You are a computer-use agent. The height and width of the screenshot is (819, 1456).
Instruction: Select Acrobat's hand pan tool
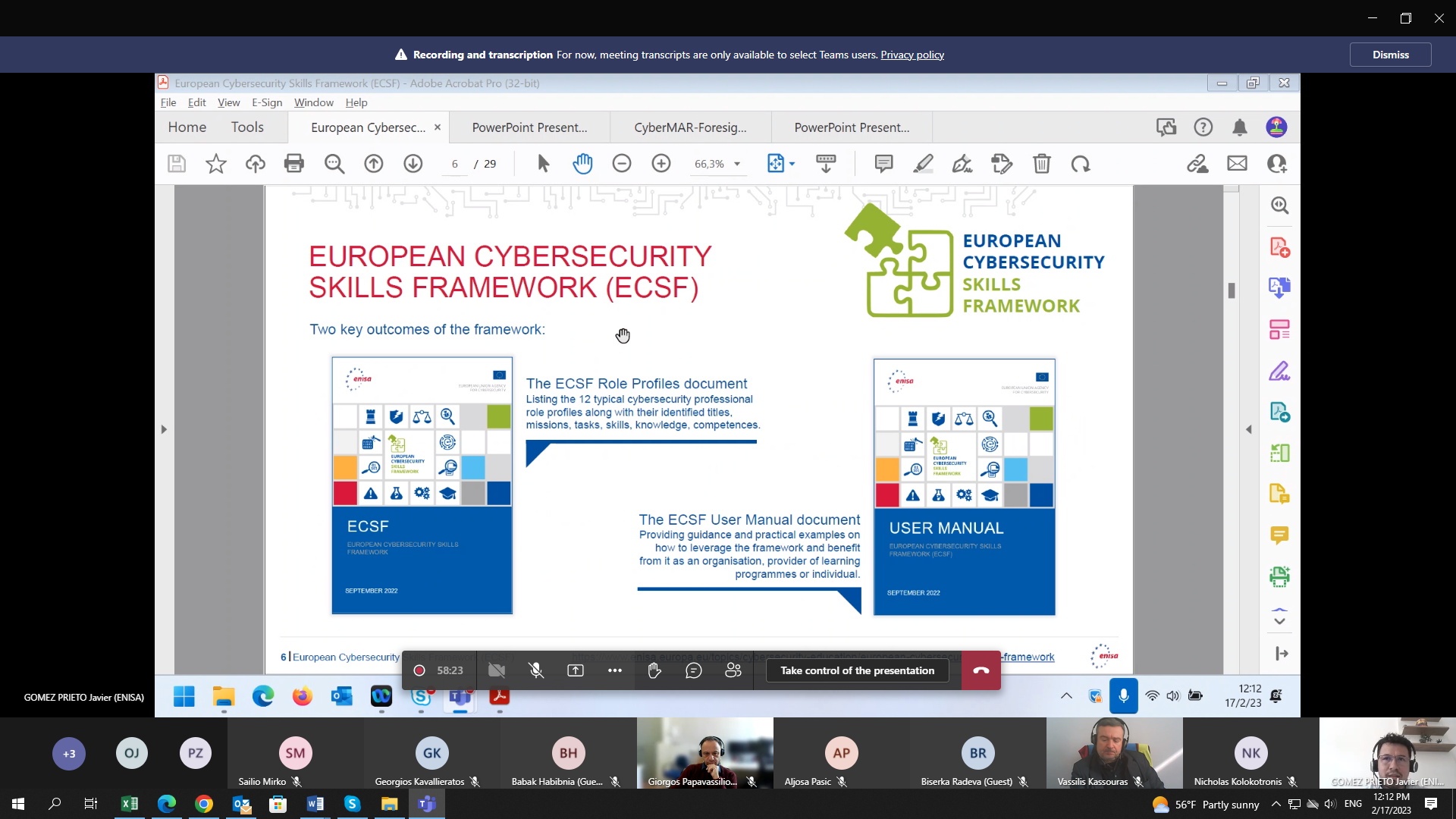[582, 164]
